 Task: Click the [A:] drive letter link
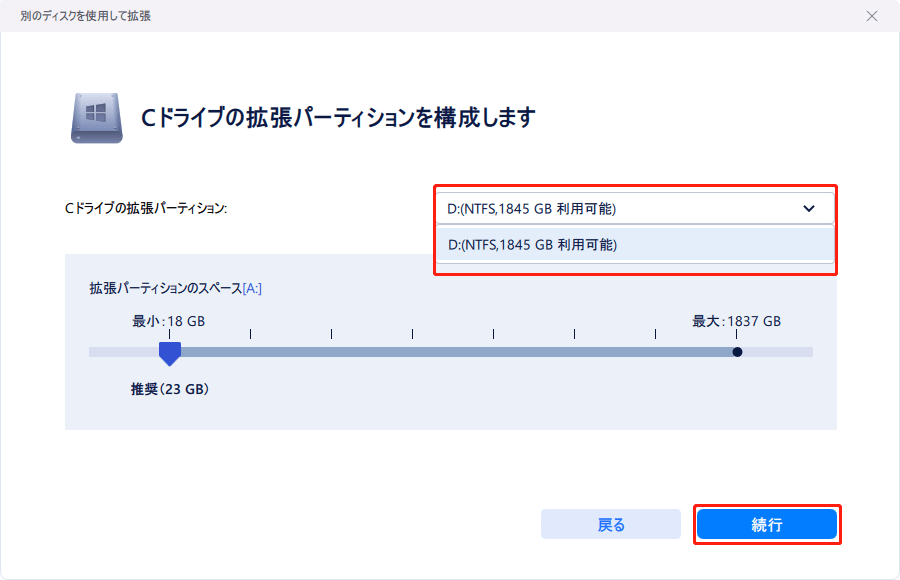(x=252, y=288)
